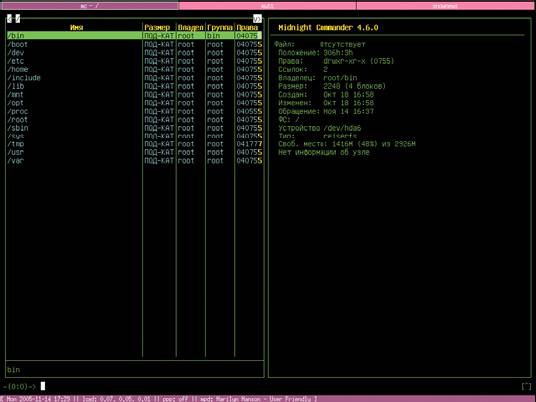Click the '[^]' indicator beside the command line
The image size is (536, 402).
pos(526,386)
